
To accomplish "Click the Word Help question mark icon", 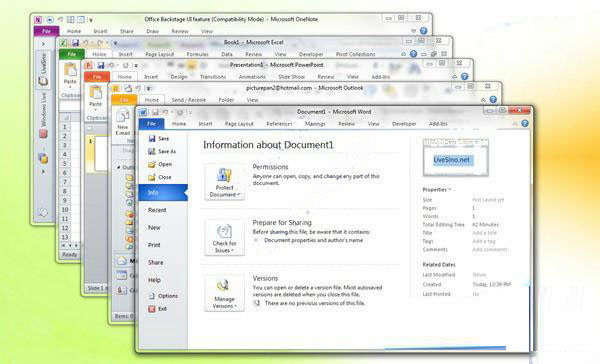I will 525,123.
